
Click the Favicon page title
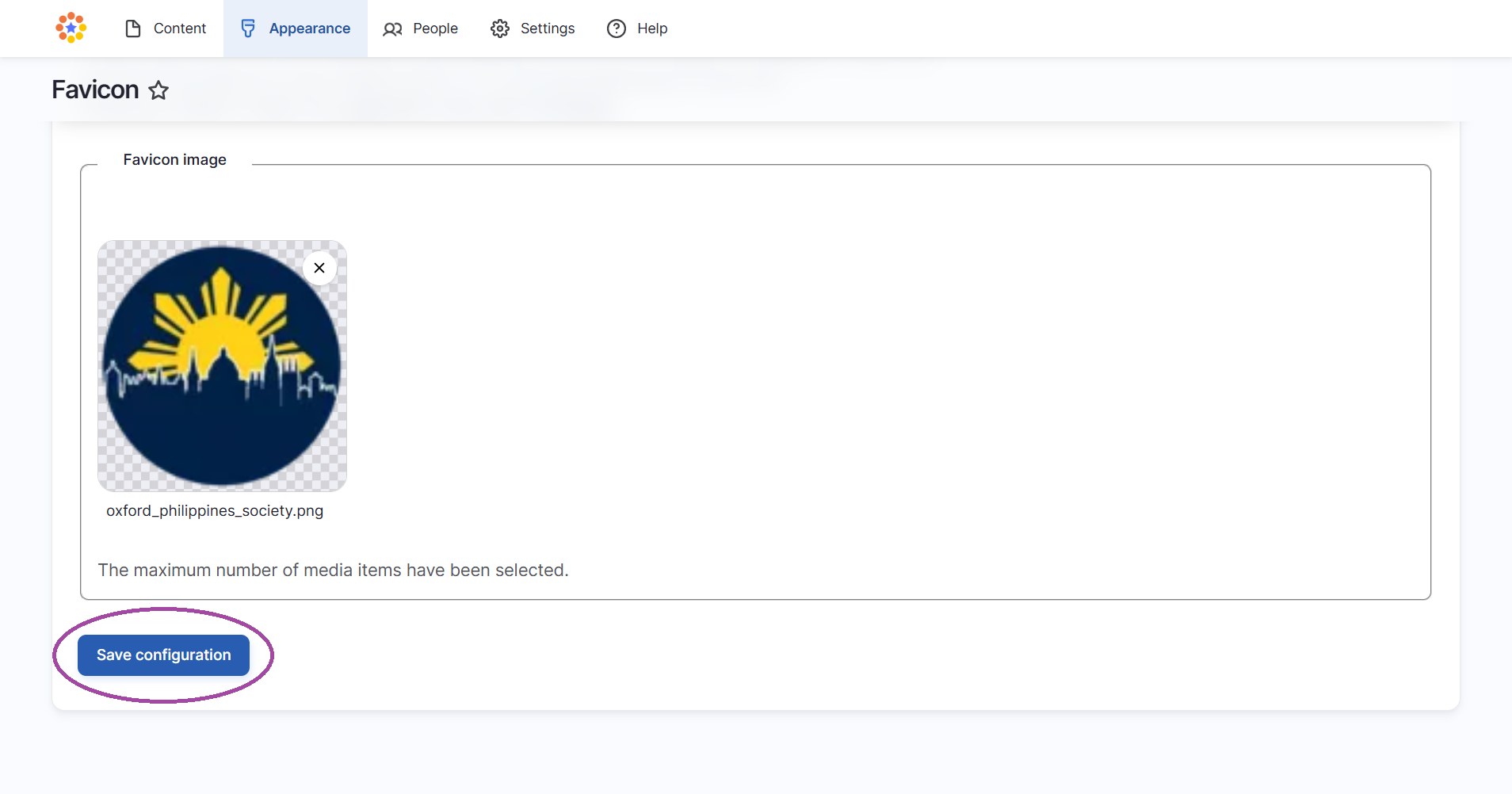pyautogui.click(x=94, y=89)
